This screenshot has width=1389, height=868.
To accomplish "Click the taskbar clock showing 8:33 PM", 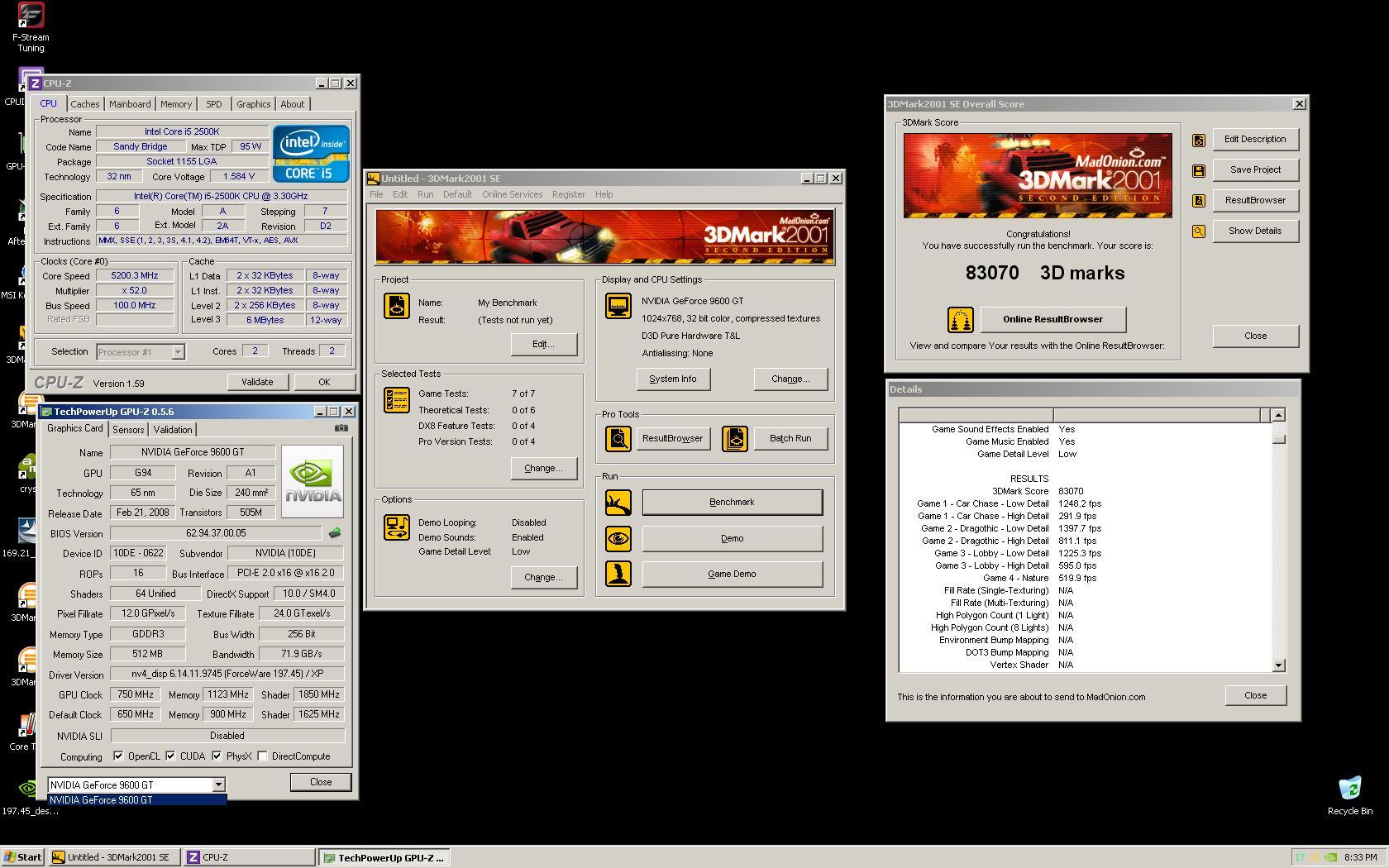I will pyautogui.click(x=1361, y=857).
